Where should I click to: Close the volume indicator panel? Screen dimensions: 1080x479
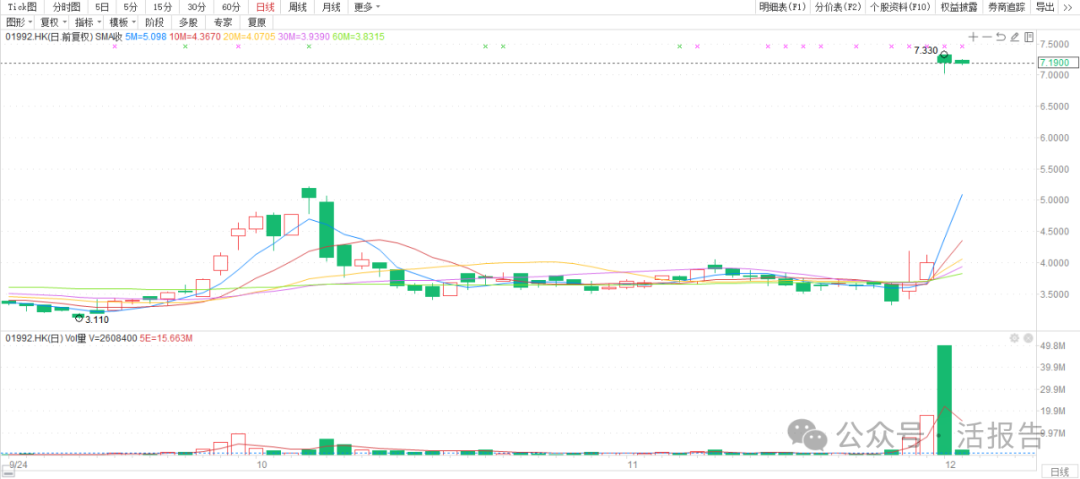click(x=1028, y=339)
